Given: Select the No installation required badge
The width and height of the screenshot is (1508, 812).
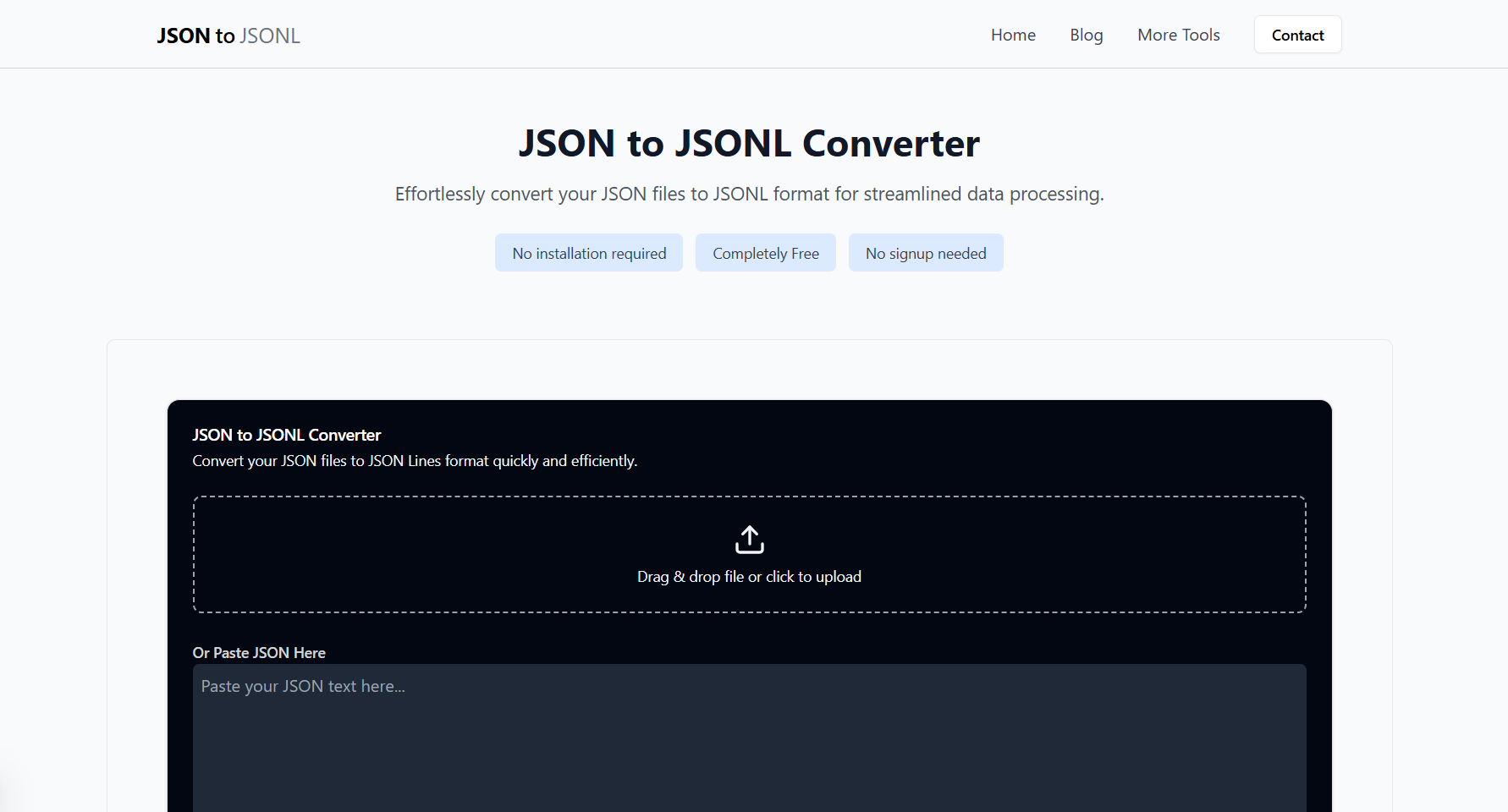Looking at the screenshot, I should [588, 252].
